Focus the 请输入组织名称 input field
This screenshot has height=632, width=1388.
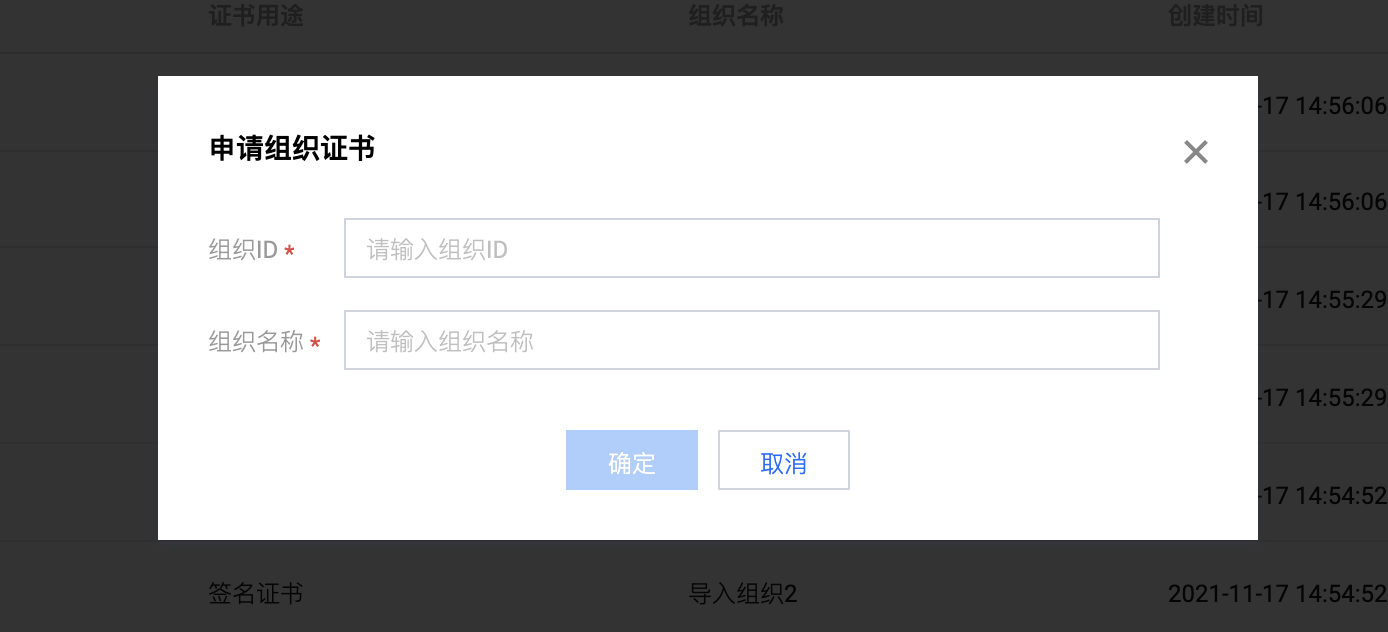(x=751, y=340)
